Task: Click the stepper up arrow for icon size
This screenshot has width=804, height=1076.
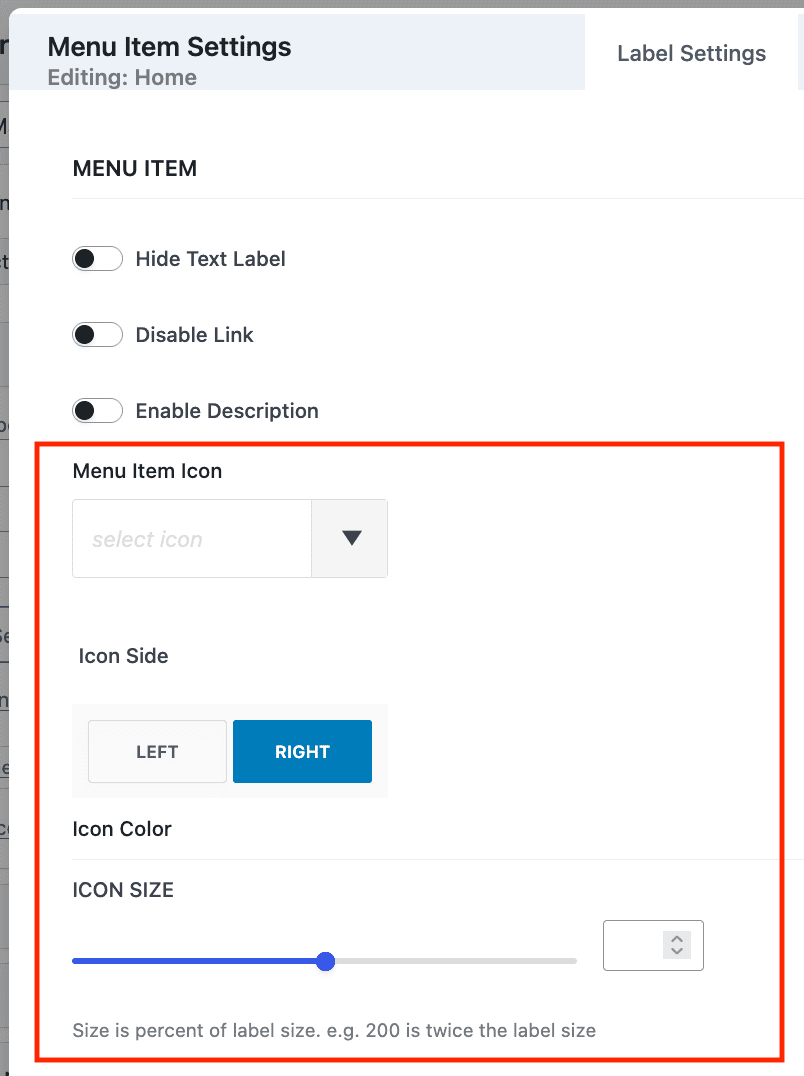Action: [x=677, y=940]
